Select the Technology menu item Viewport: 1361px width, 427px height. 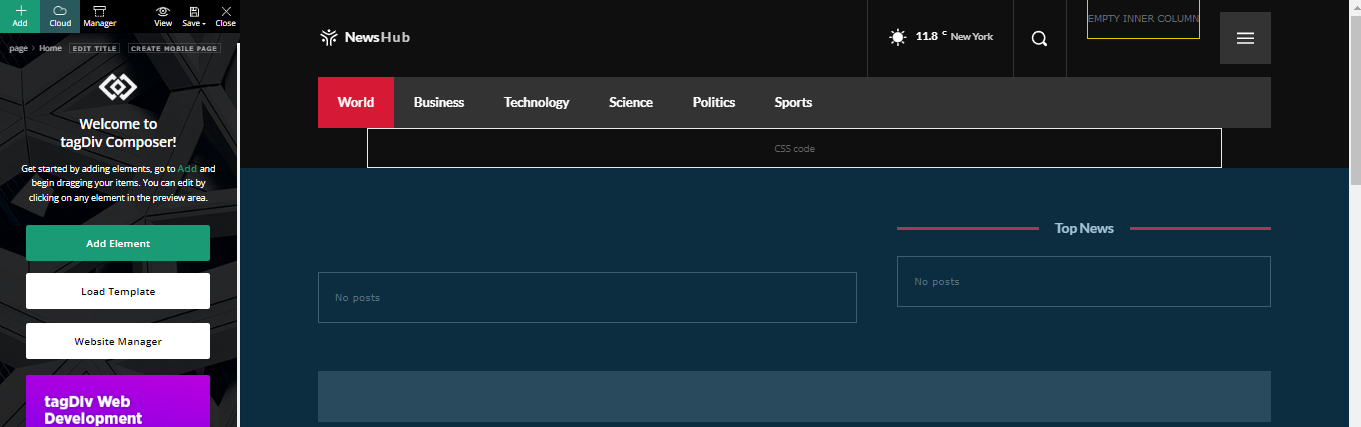click(536, 102)
